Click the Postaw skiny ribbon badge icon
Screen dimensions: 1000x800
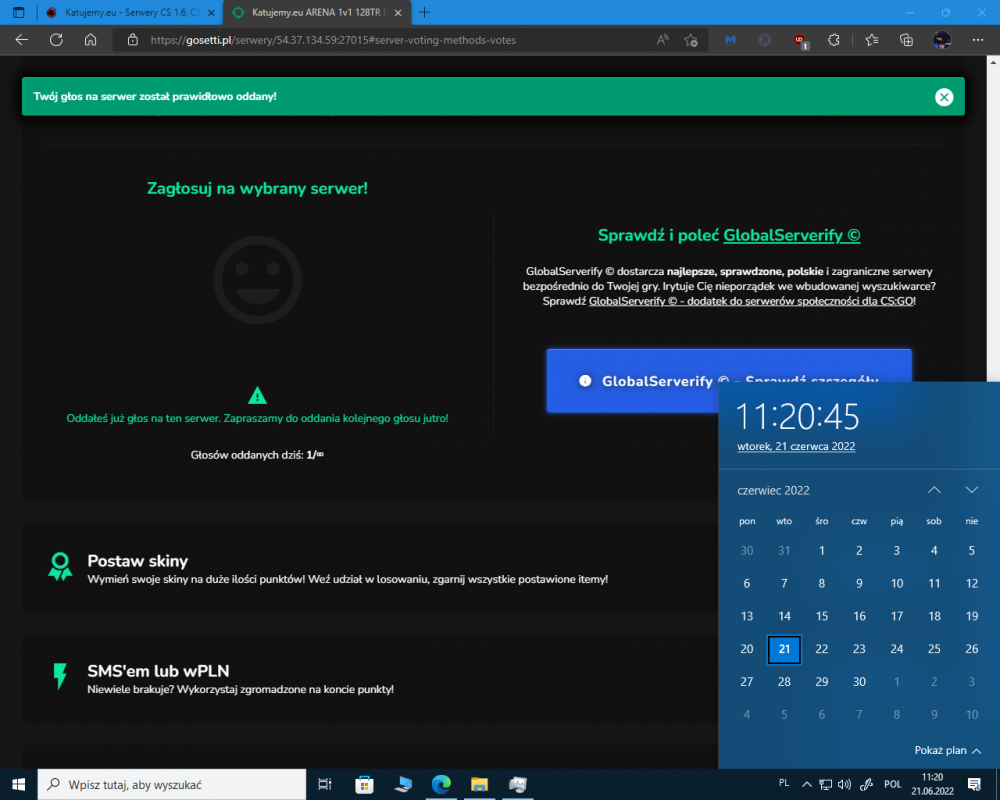click(x=60, y=567)
